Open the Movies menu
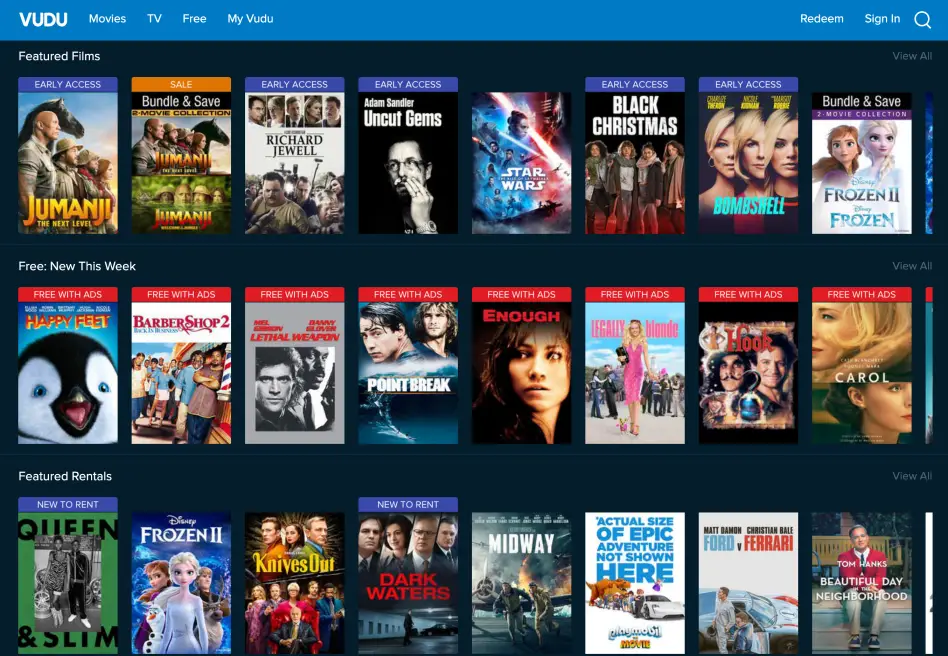The image size is (948, 656). click(x=107, y=19)
